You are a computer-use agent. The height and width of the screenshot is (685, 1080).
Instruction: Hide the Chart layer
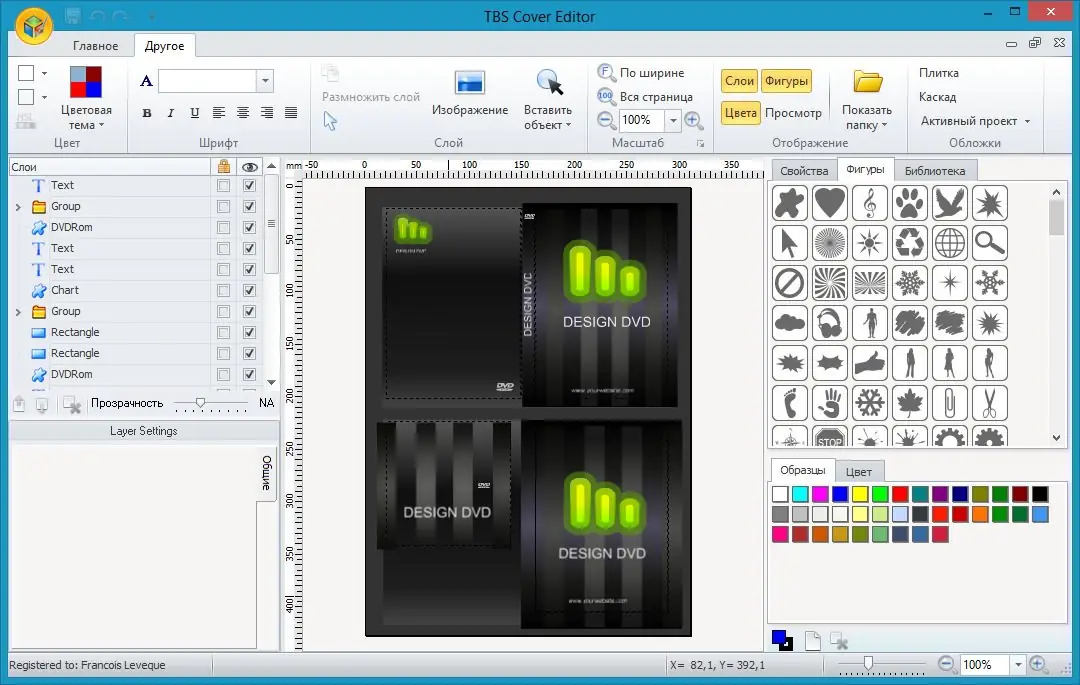pyautogui.click(x=249, y=290)
